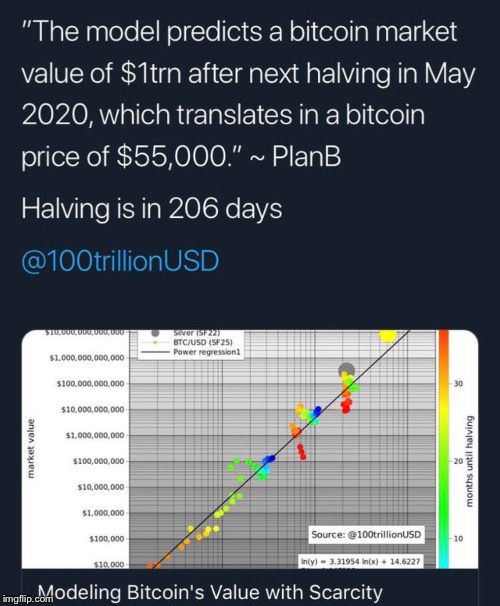Click the quoted tweet text about $55,000 price
This screenshot has height=606, width=500.
click(247, 95)
